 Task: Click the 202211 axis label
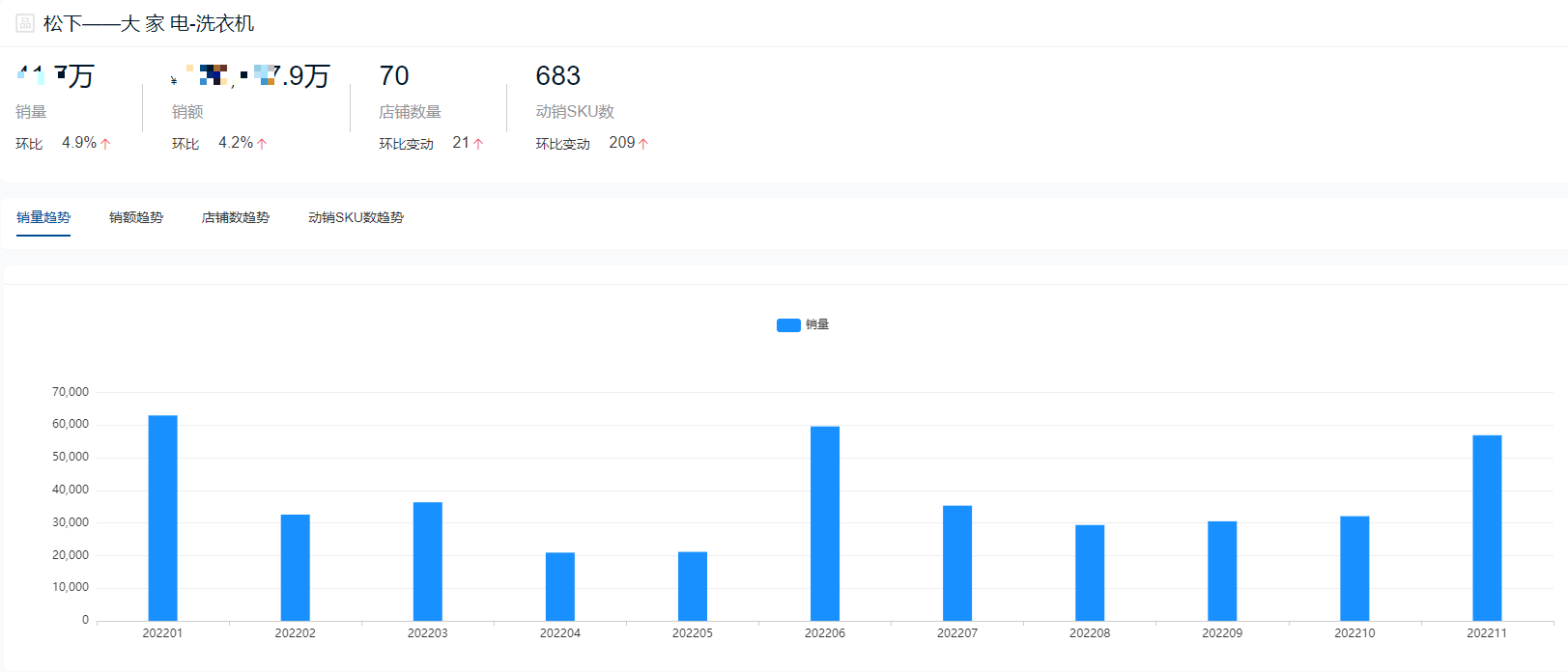tap(1487, 633)
